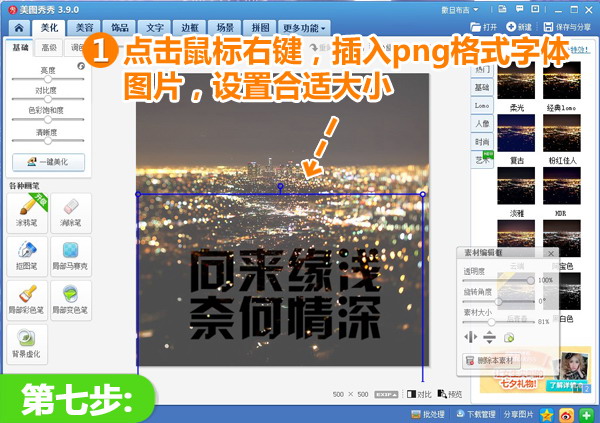Select the 局部变色笔 recolor brush tool
600x423 pixels.
click(x=71, y=300)
